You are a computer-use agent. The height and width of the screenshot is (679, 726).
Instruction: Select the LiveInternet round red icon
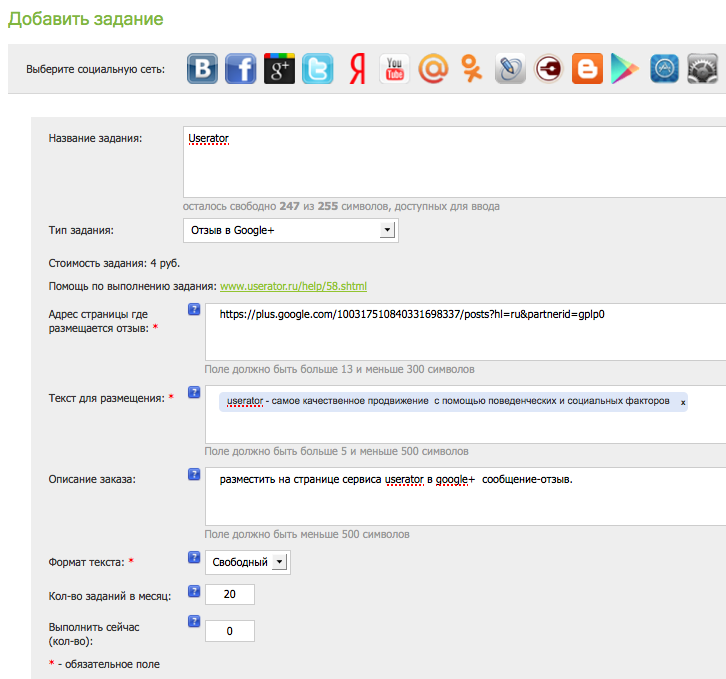549,69
